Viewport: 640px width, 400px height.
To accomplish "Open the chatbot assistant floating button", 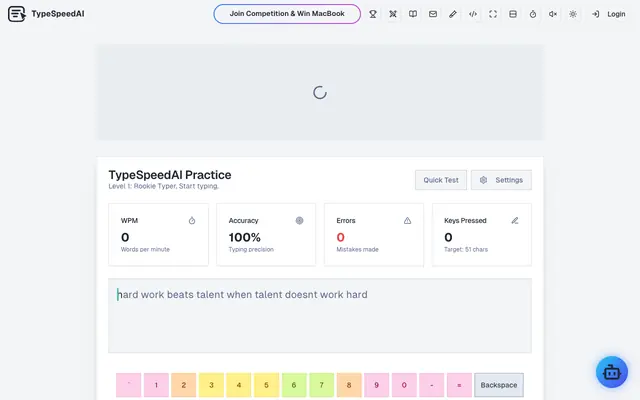I will 611,372.
